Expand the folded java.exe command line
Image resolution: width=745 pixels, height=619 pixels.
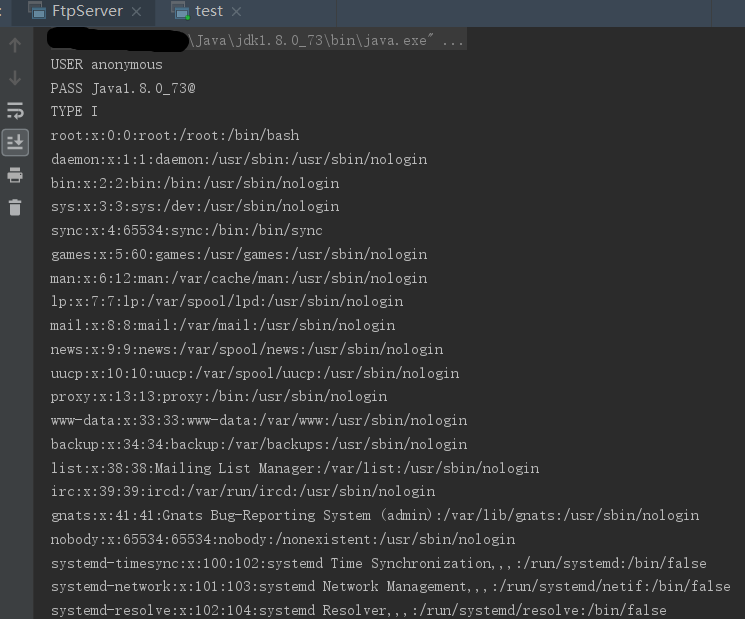pos(452,41)
